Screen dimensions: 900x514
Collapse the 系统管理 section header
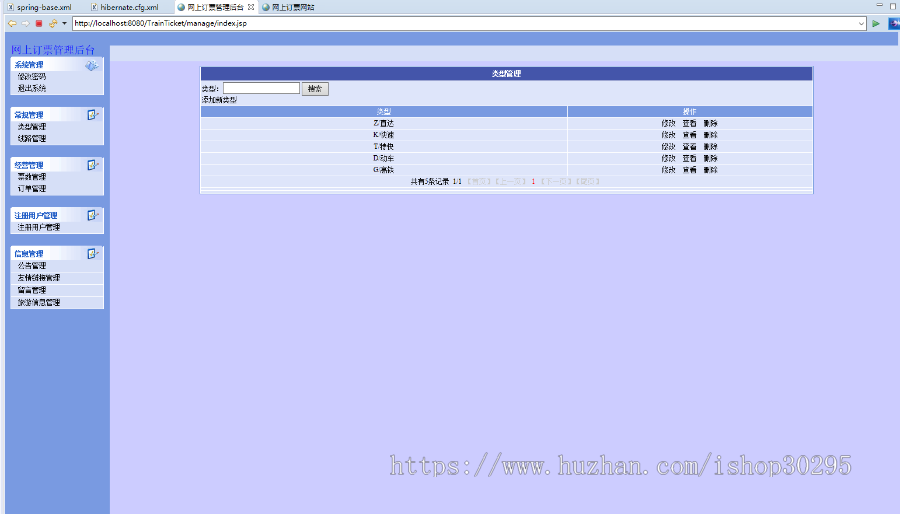pyautogui.click(x=57, y=65)
